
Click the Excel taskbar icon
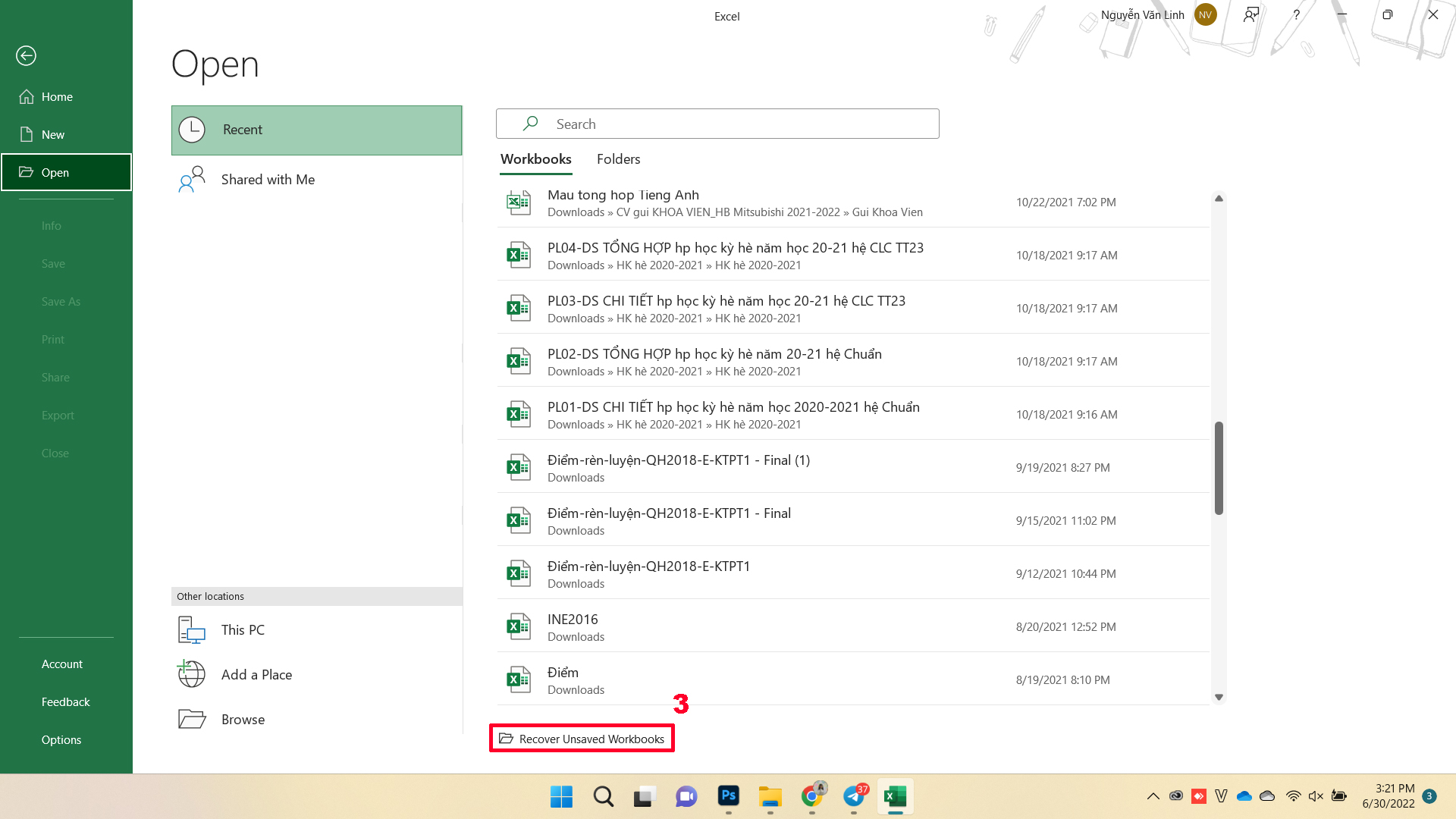coord(896,796)
